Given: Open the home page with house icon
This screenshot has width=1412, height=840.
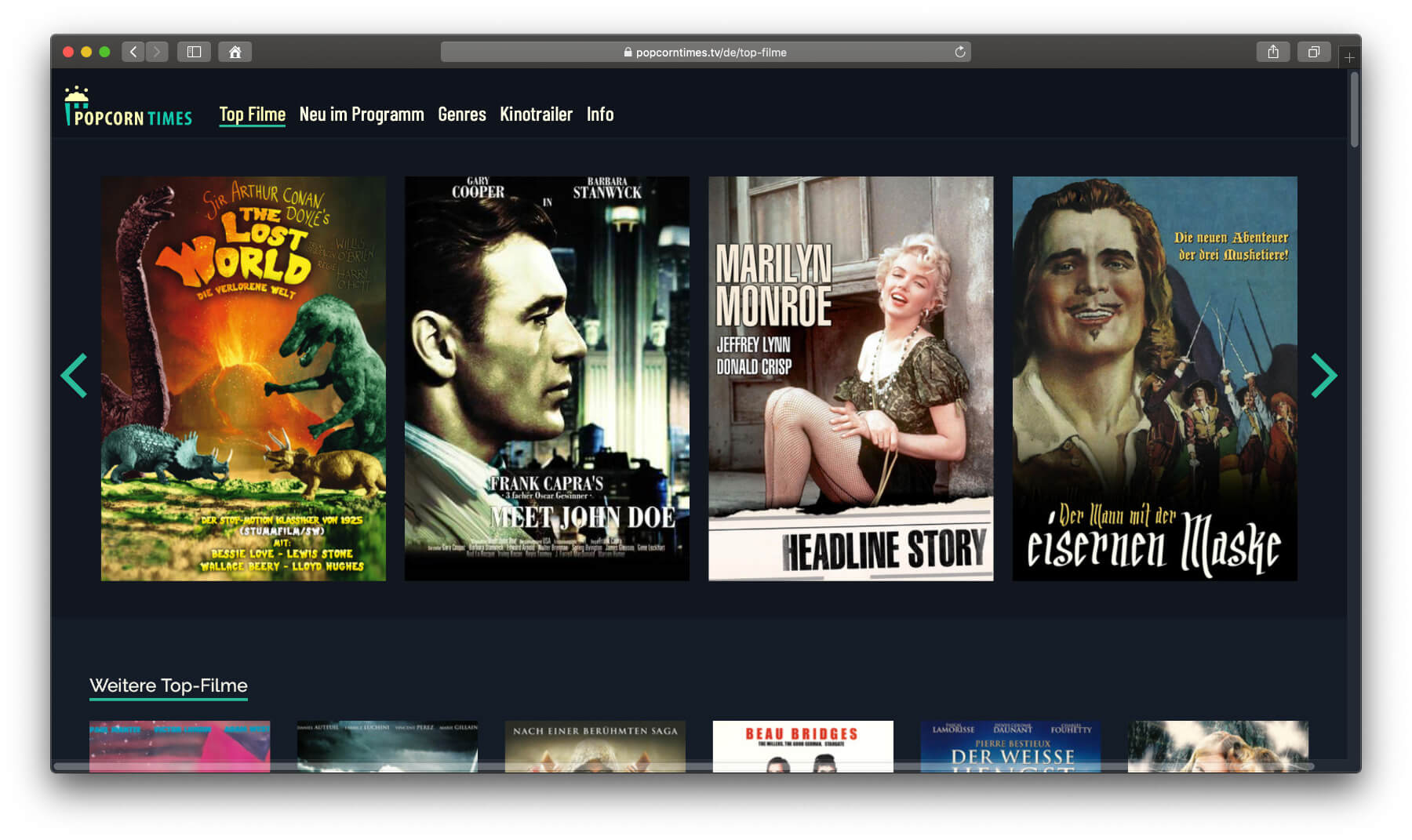Looking at the screenshot, I should point(235,52).
